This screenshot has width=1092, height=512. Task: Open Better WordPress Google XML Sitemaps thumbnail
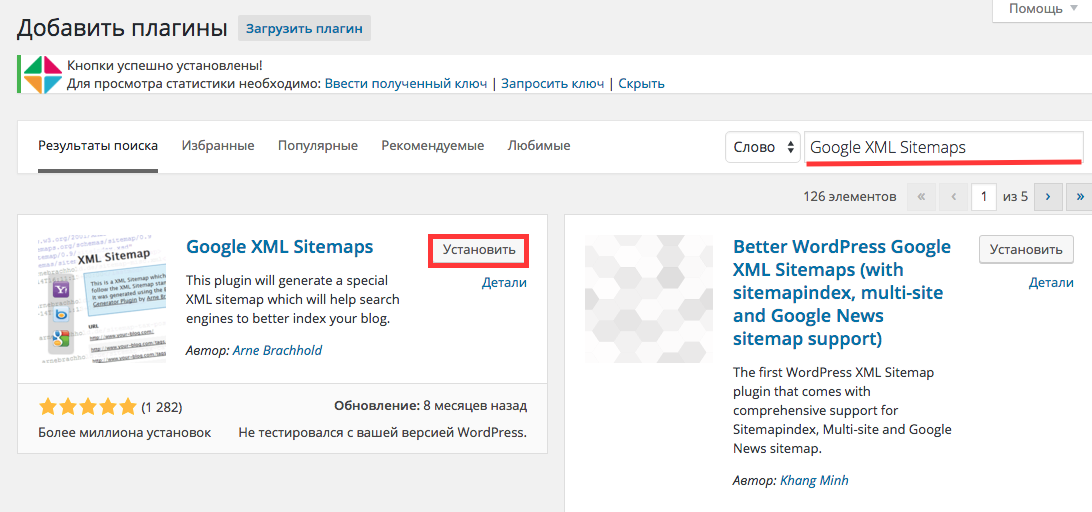[648, 299]
